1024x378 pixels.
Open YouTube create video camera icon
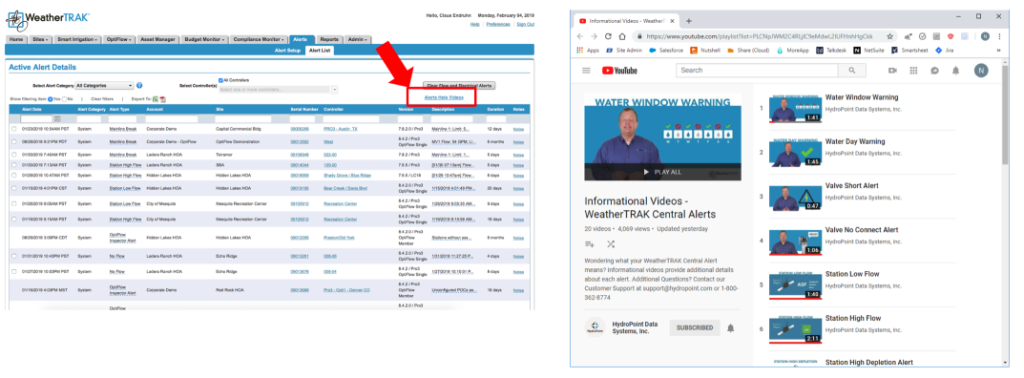(x=893, y=71)
